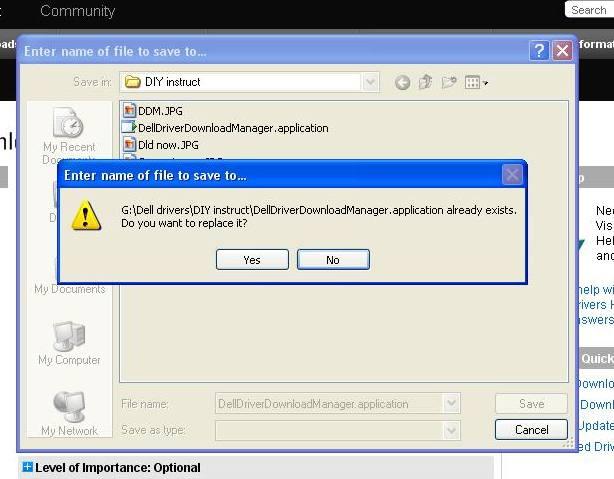The image size is (614, 479).
Task: Click the yellow warning icon
Action: 86,216
